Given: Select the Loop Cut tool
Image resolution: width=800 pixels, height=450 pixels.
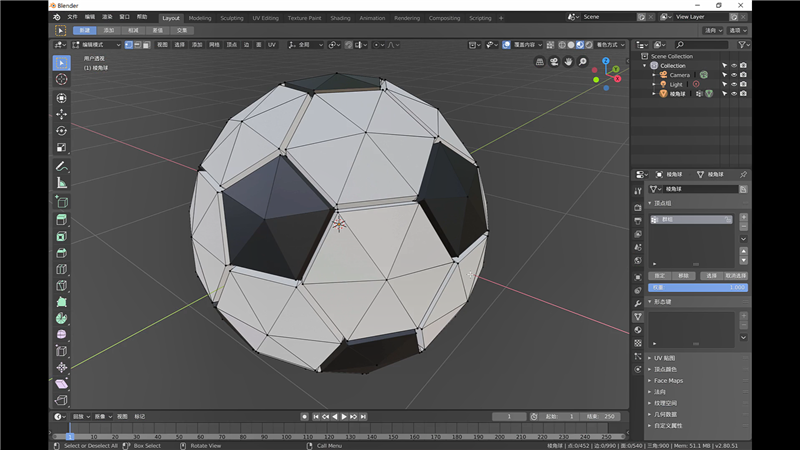Looking at the screenshot, I should (62, 269).
